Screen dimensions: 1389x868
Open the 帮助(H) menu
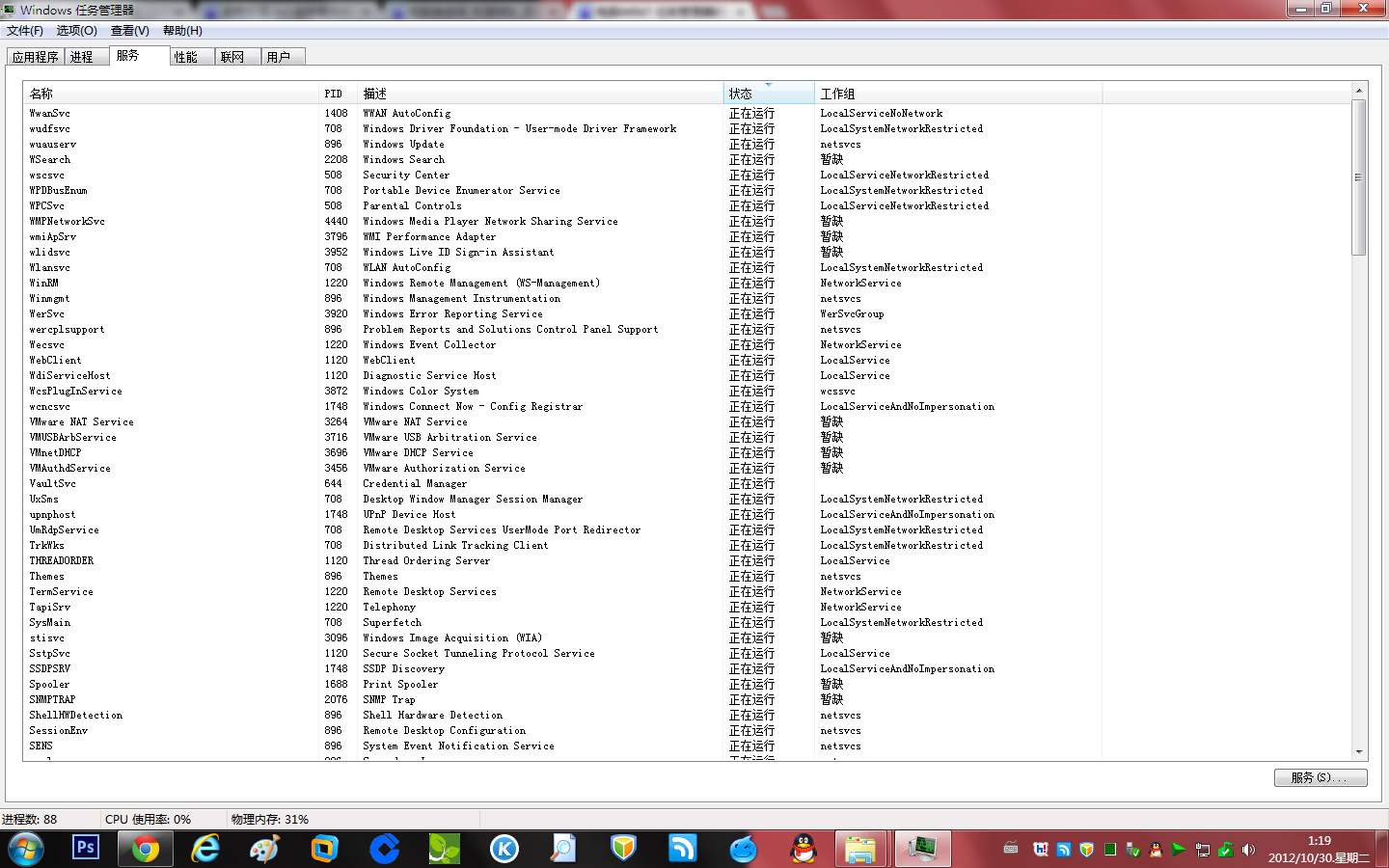[182, 31]
